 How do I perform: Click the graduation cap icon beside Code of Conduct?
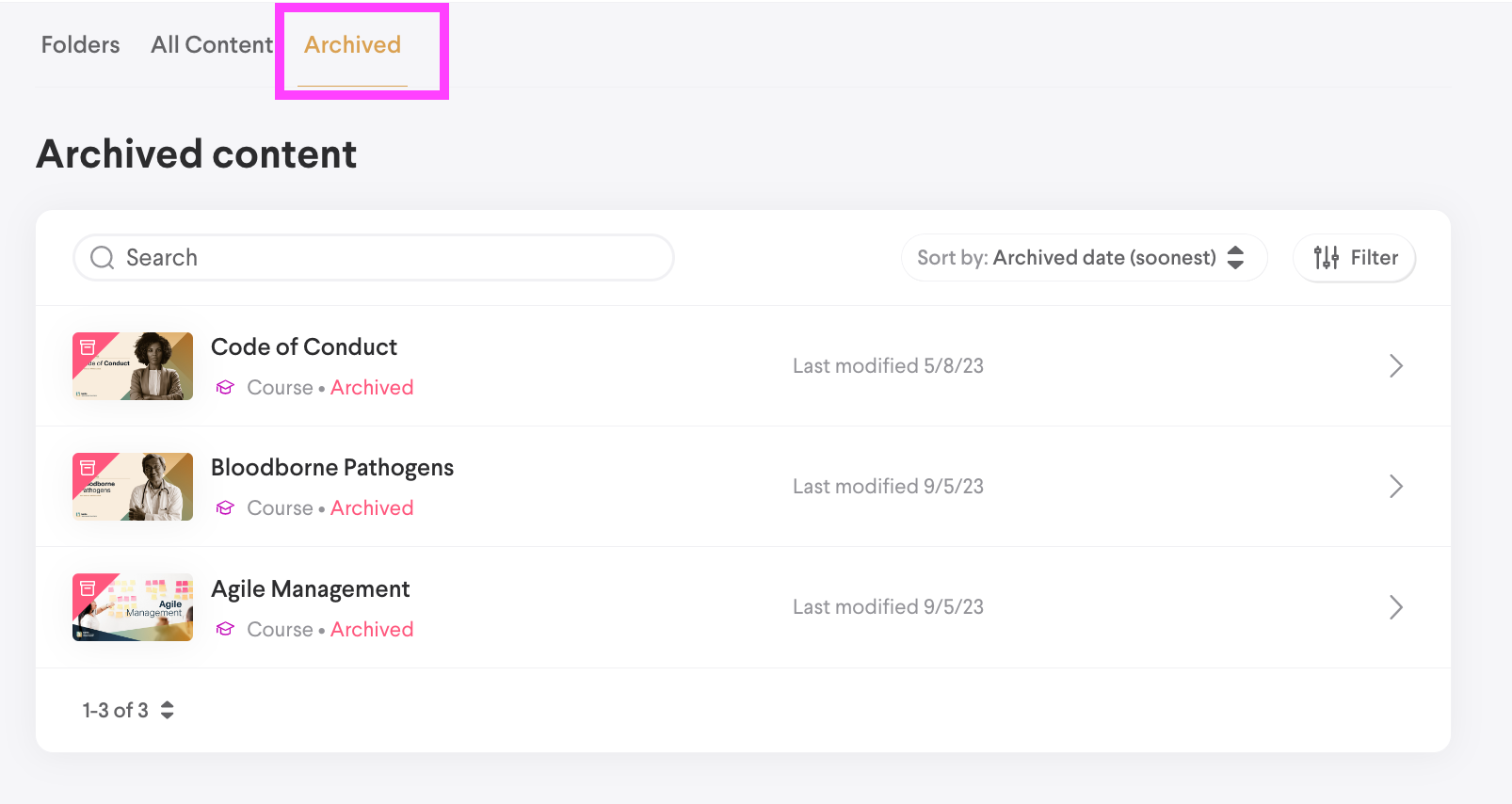pos(225,387)
